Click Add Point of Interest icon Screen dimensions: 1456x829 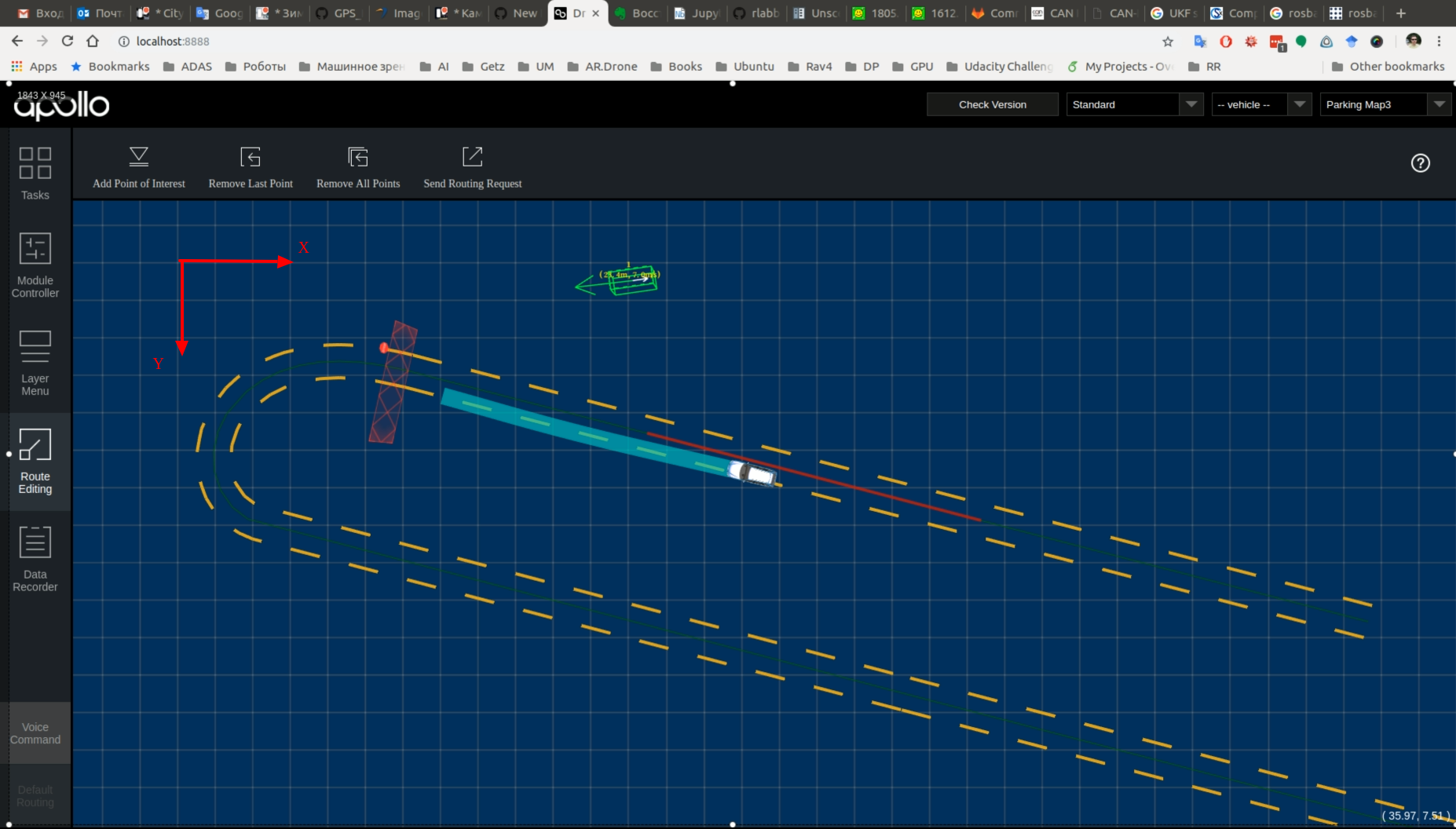point(139,156)
